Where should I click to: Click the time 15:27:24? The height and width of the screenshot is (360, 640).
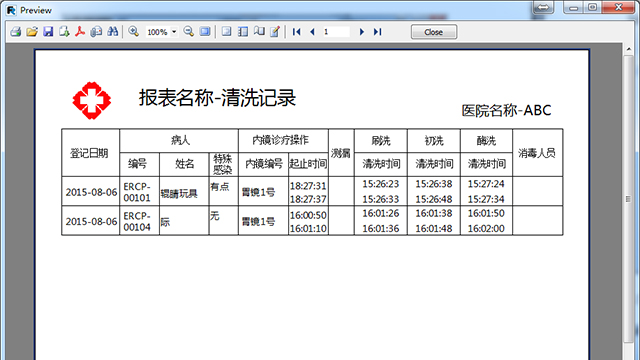point(486,184)
